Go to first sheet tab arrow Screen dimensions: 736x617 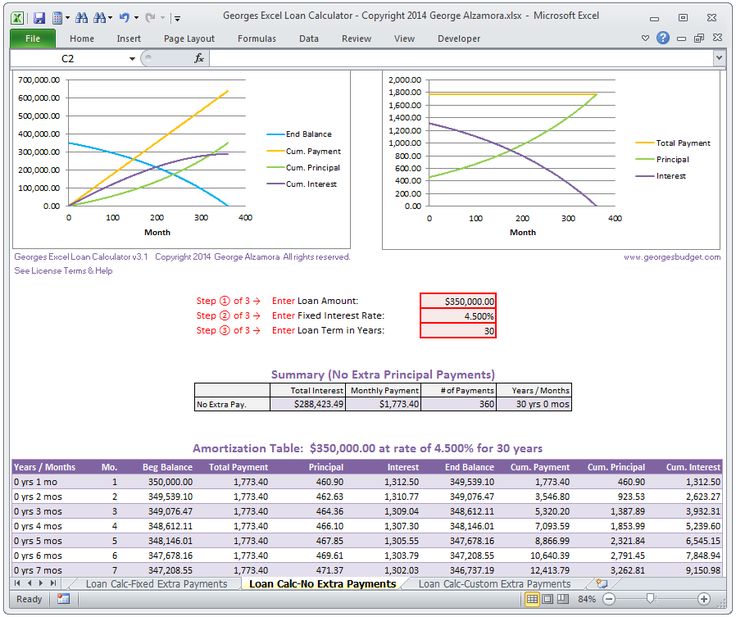17,583
